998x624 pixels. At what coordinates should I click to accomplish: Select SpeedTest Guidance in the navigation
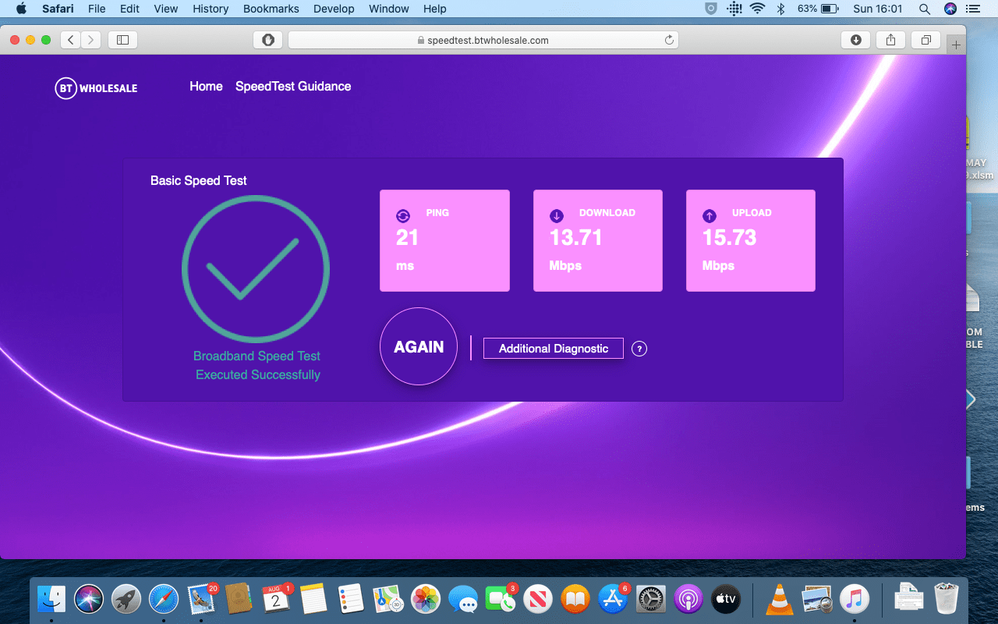point(293,86)
